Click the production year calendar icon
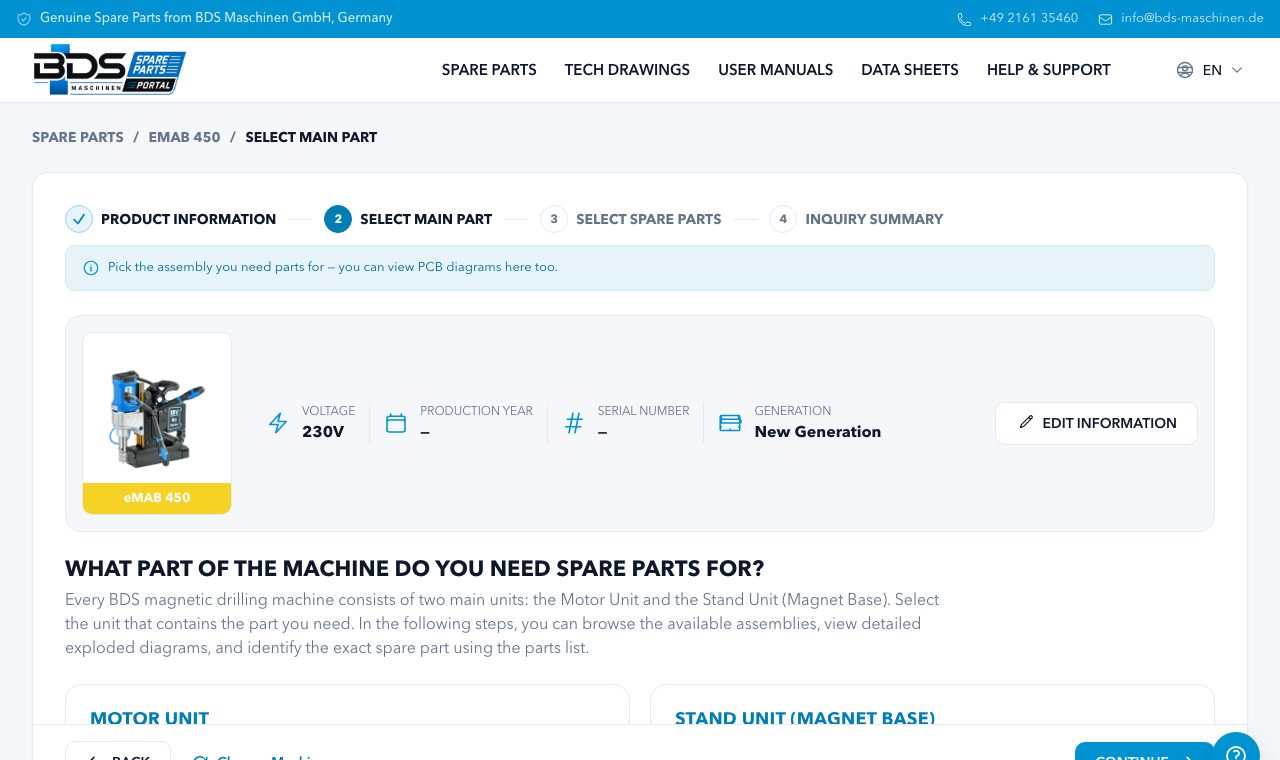 [396, 423]
